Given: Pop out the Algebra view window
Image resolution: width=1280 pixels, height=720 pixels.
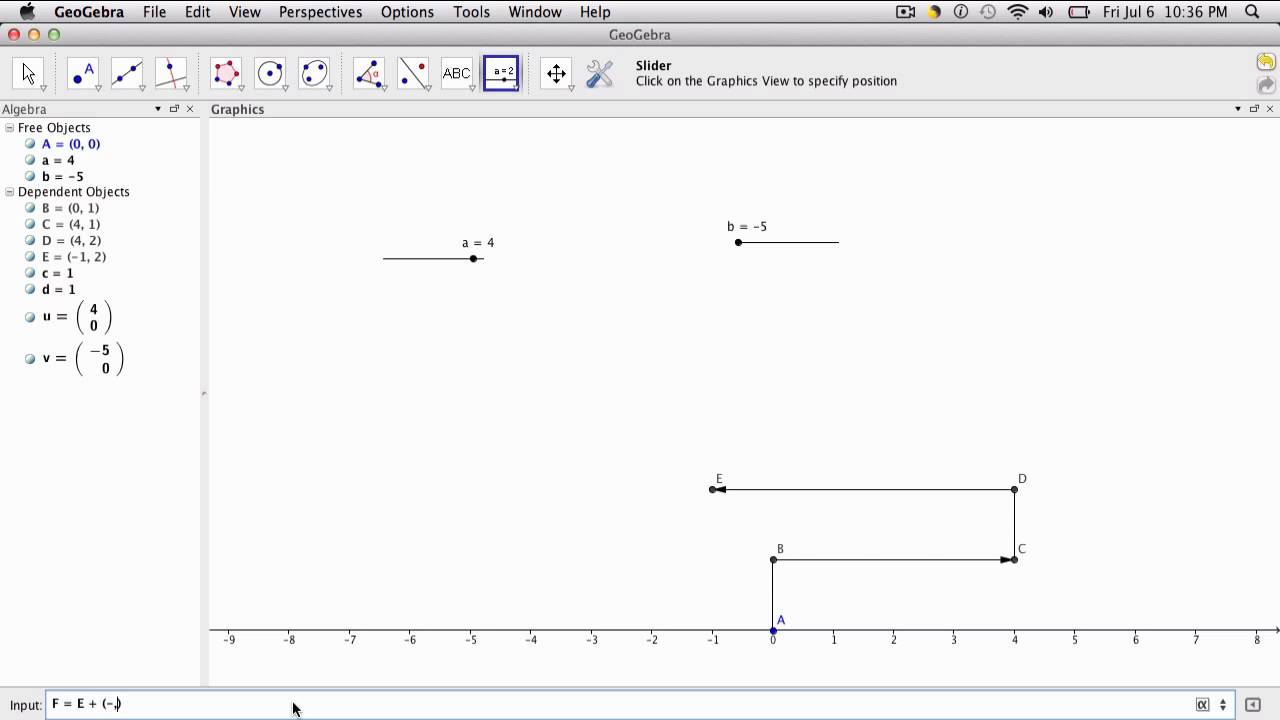Looking at the screenshot, I should 174,109.
